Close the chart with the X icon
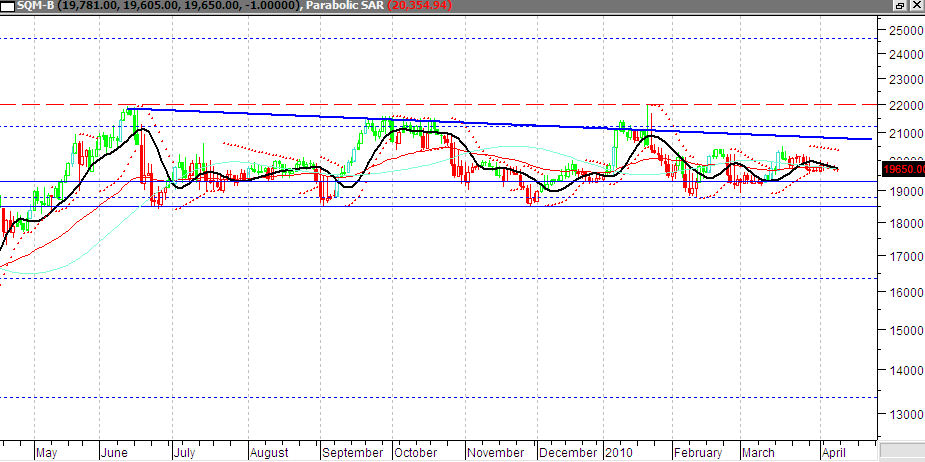This screenshot has width=925, height=462. (915, 6)
